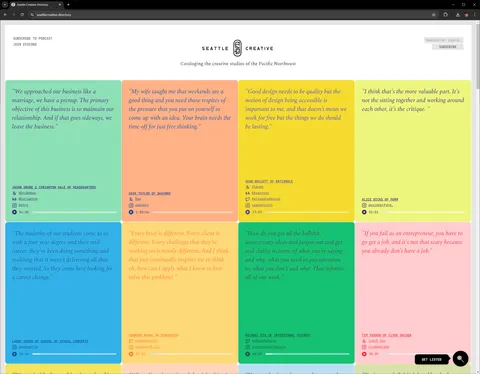The width and height of the screenshot is (480, 374).
Task: Open the Subscribe to Podcast link
Action: point(33,38)
